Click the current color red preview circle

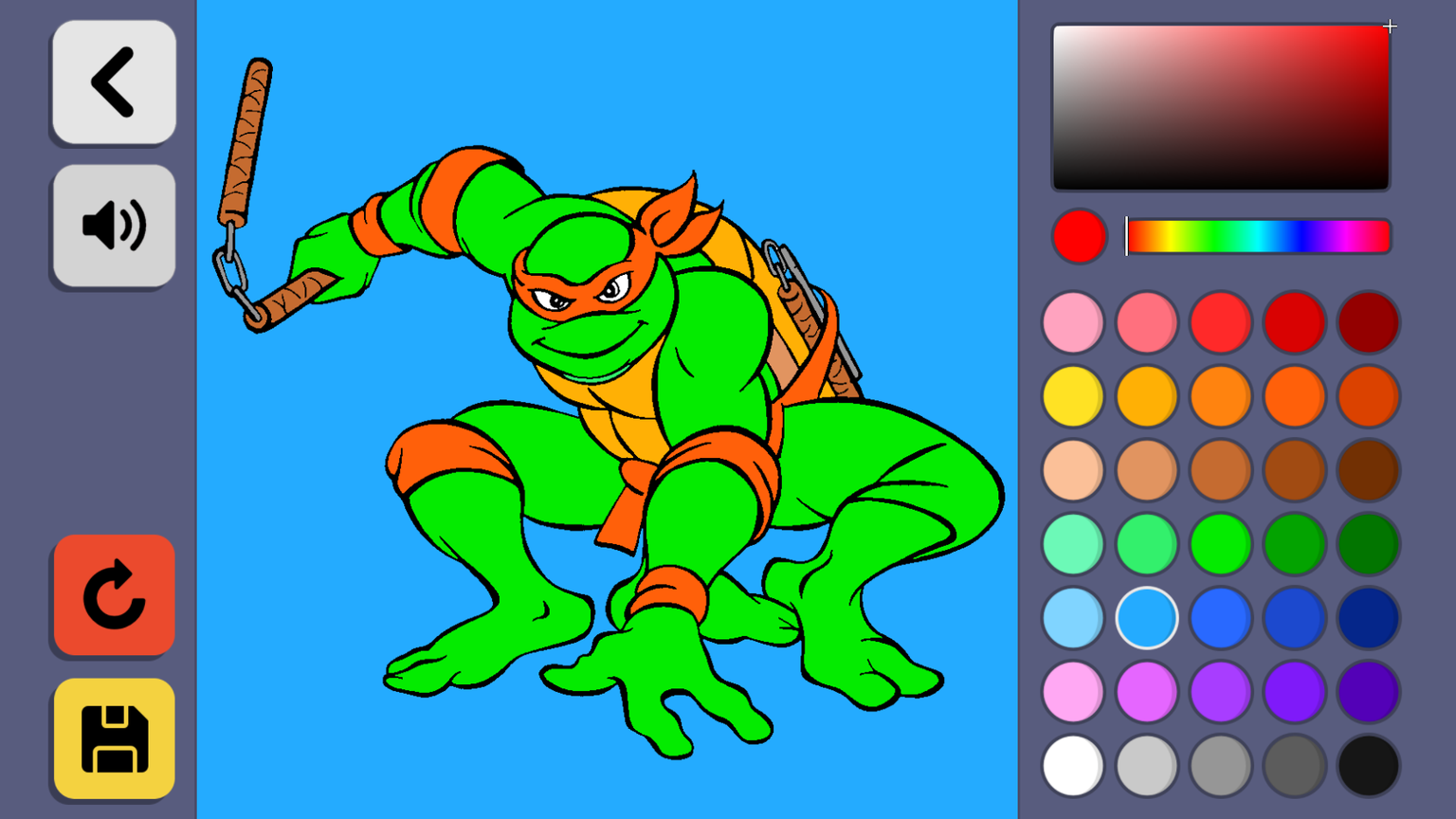click(x=1079, y=236)
